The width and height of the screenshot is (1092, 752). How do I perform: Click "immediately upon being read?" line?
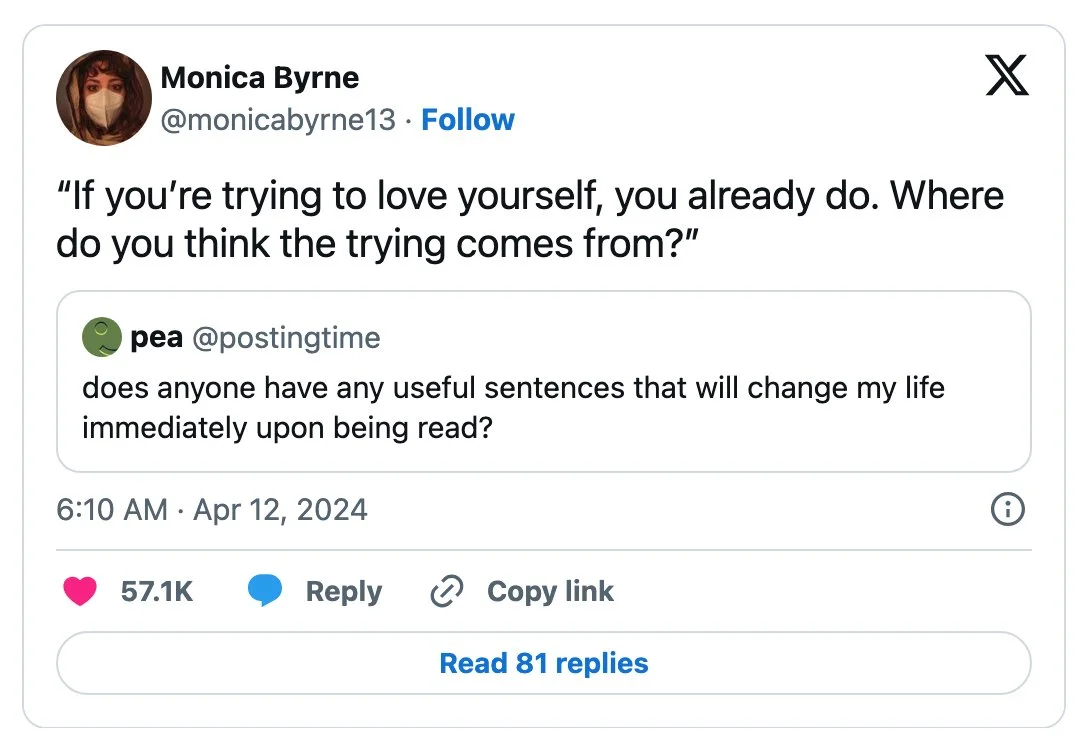(x=288, y=428)
